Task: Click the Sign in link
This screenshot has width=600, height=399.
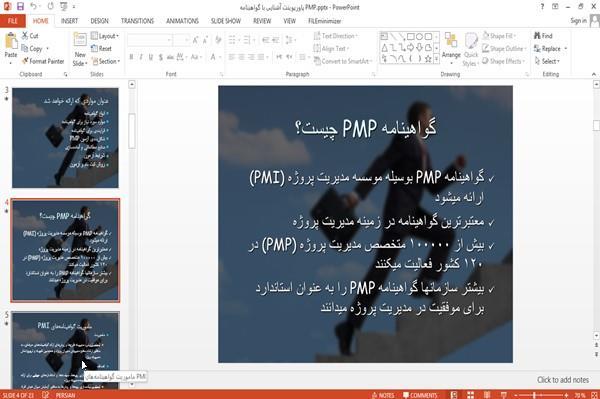Action: [578, 21]
